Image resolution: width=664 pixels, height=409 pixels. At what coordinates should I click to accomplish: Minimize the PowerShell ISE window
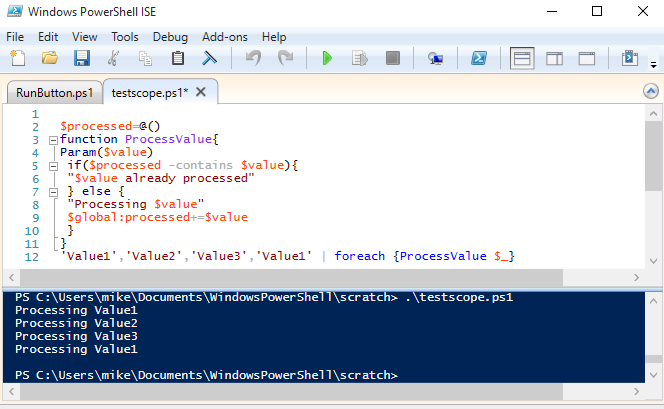tap(552, 11)
